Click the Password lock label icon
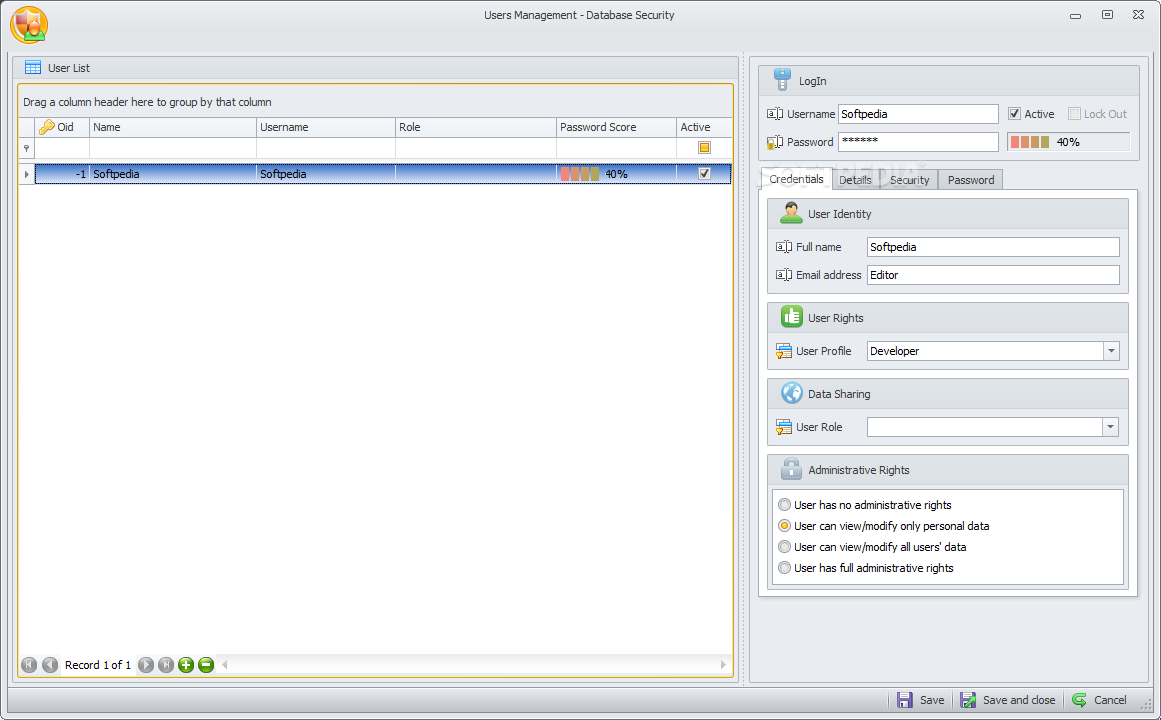The image size is (1161, 720). [x=774, y=141]
